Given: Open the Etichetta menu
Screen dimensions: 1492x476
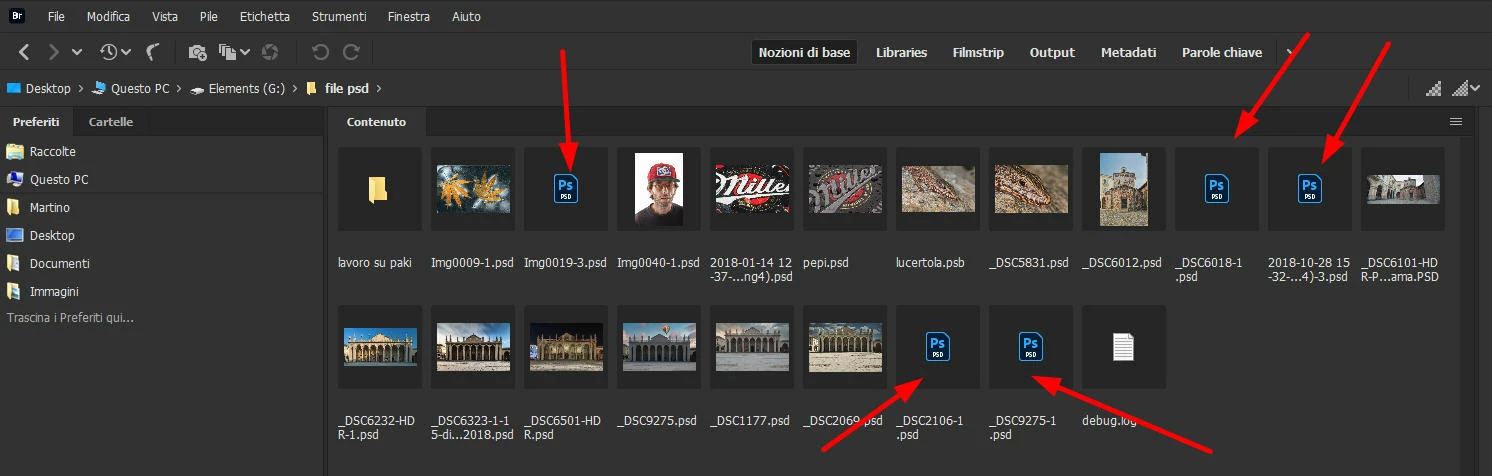Looking at the screenshot, I should tap(265, 17).
